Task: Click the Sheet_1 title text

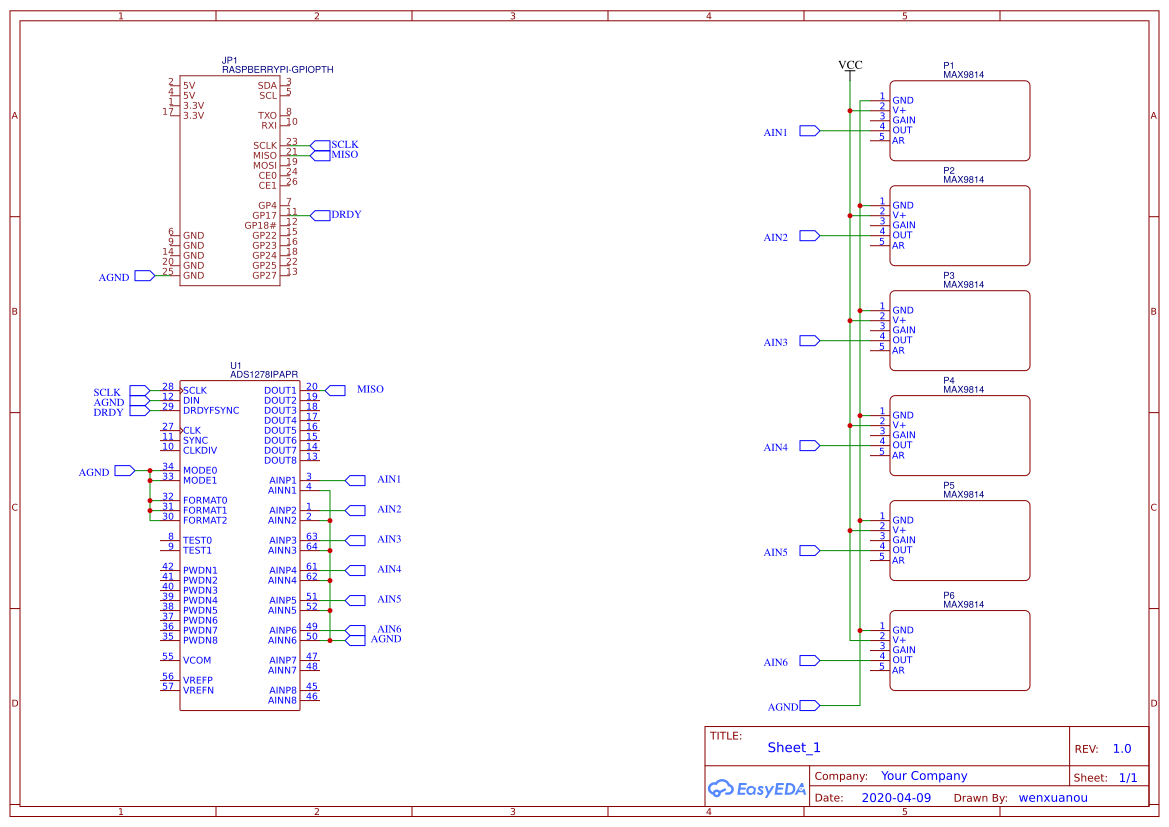Action: click(794, 747)
